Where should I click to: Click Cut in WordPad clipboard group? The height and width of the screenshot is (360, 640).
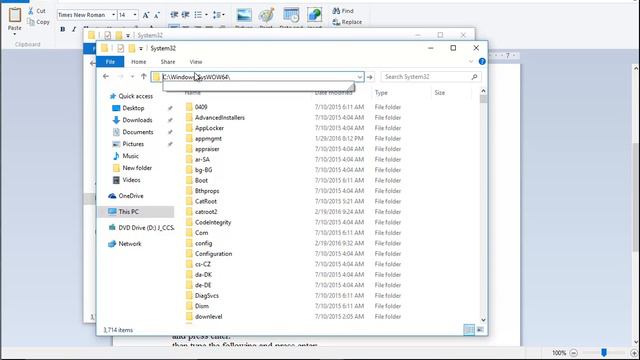[x=37, y=11]
